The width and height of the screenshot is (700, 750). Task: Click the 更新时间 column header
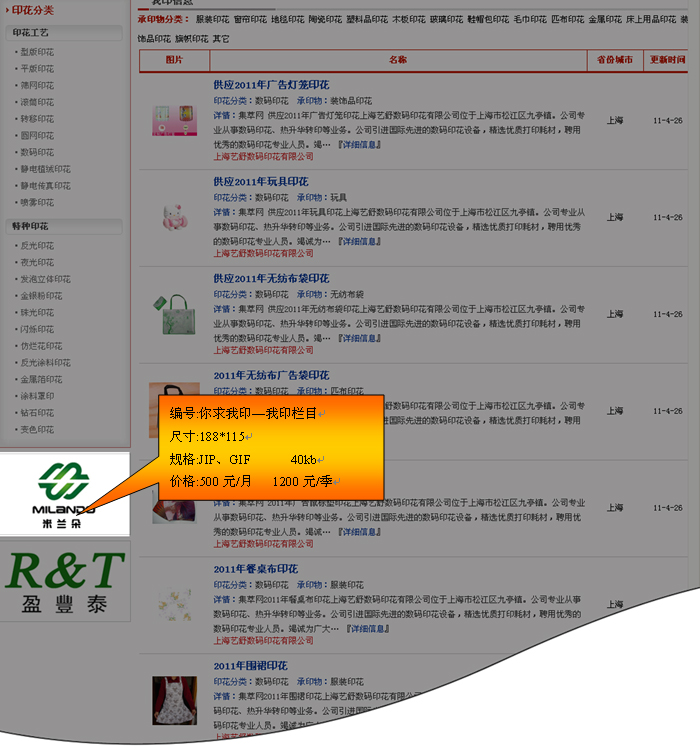pyautogui.click(x=667, y=60)
